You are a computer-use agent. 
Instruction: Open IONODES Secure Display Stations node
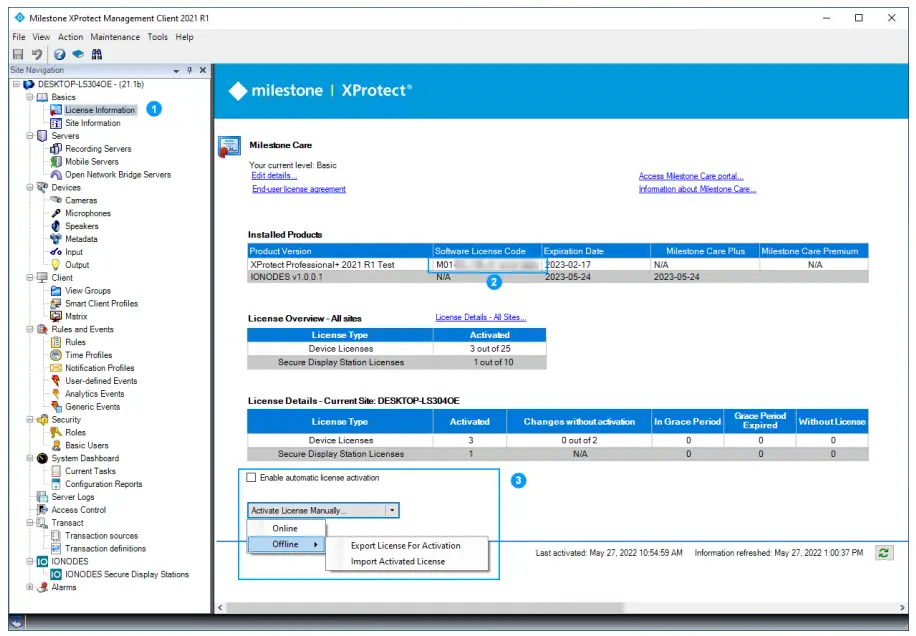126,575
